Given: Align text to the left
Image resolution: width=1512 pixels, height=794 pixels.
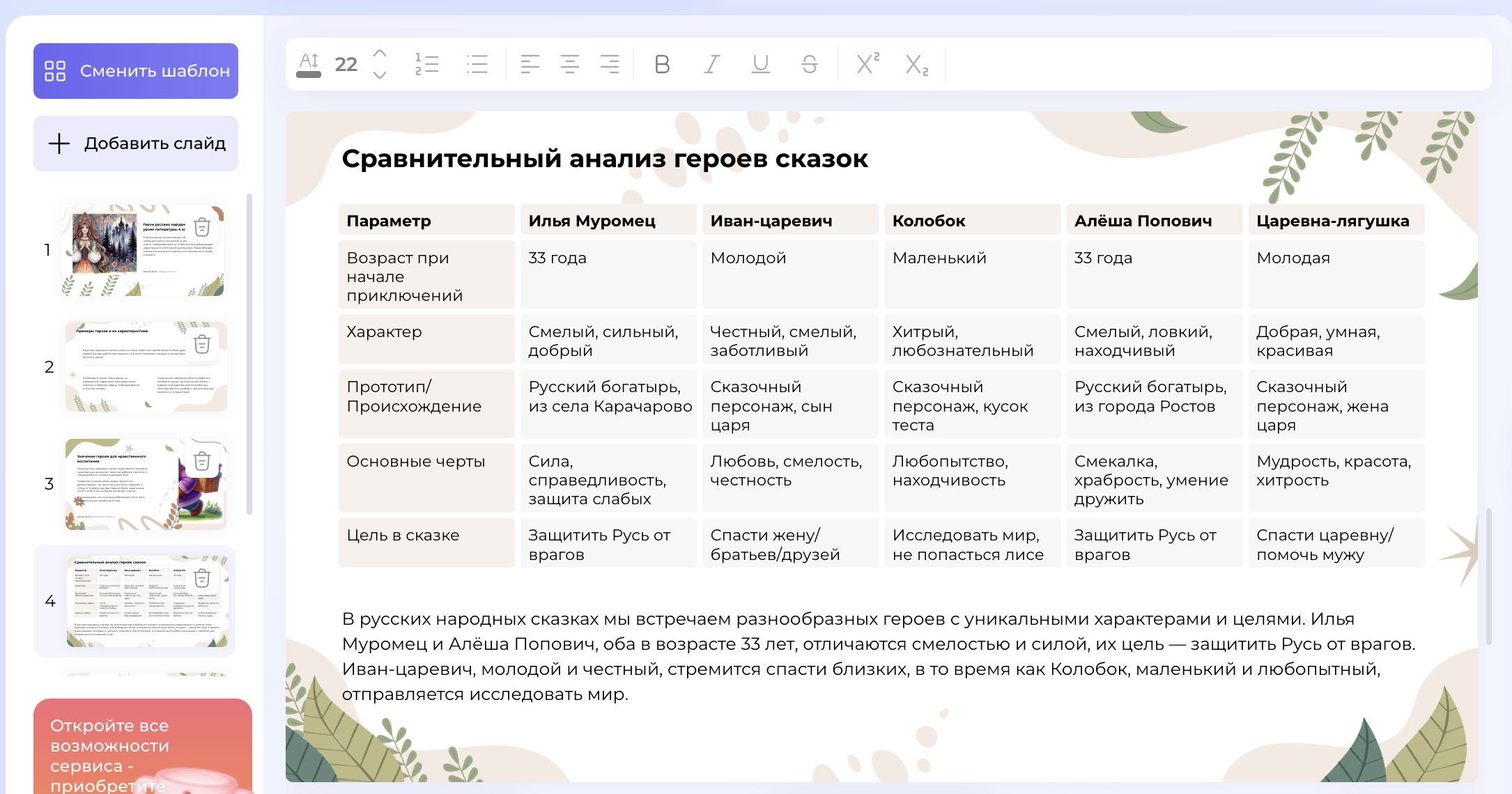Looking at the screenshot, I should pos(530,64).
